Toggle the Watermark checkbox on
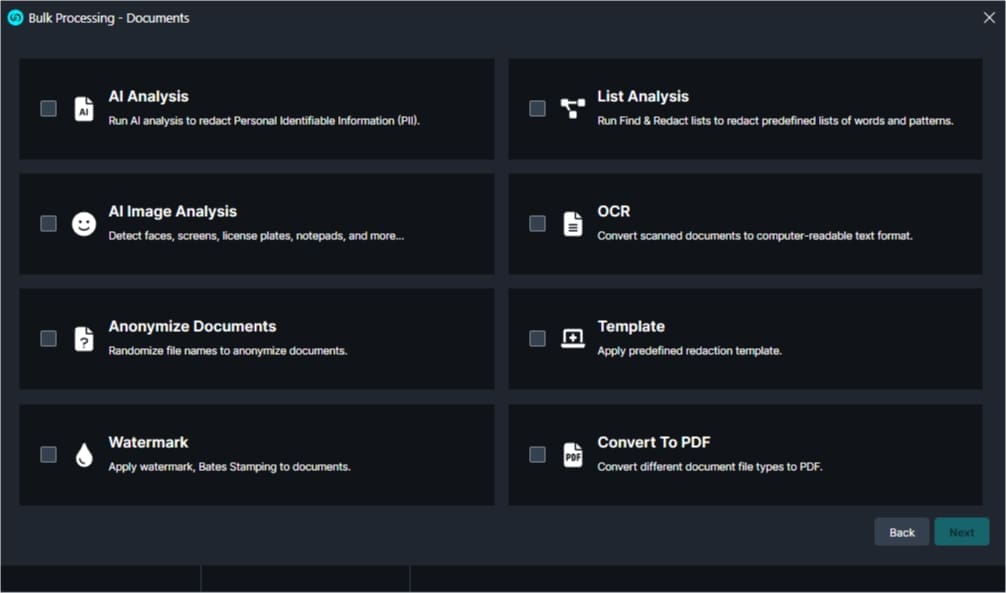Image resolution: width=1006 pixels, height=593 pixels. pos(48,454)
